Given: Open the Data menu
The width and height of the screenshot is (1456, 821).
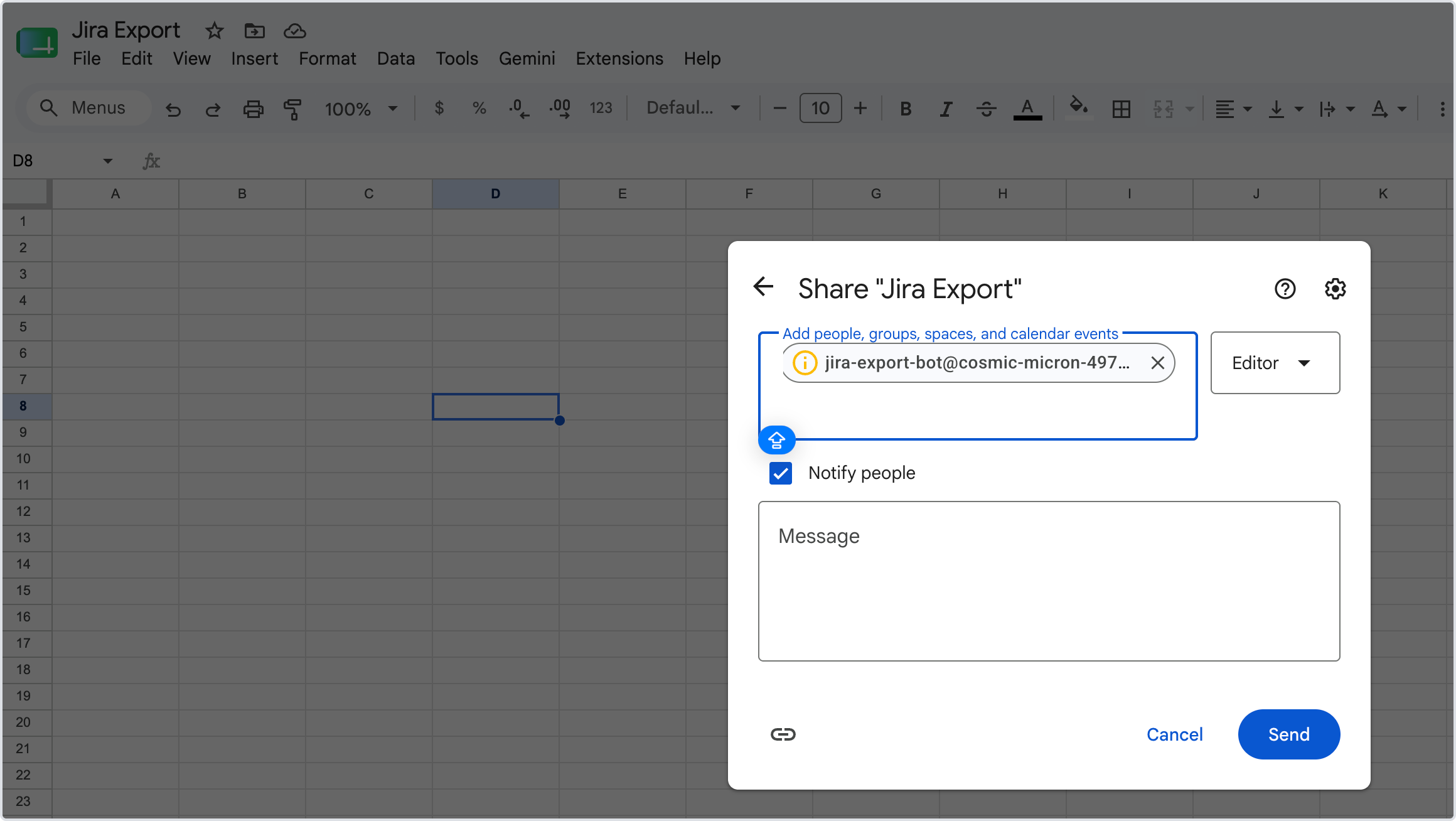Looking at the screenshot, I should pyautogui.click(x=396, y=58).
